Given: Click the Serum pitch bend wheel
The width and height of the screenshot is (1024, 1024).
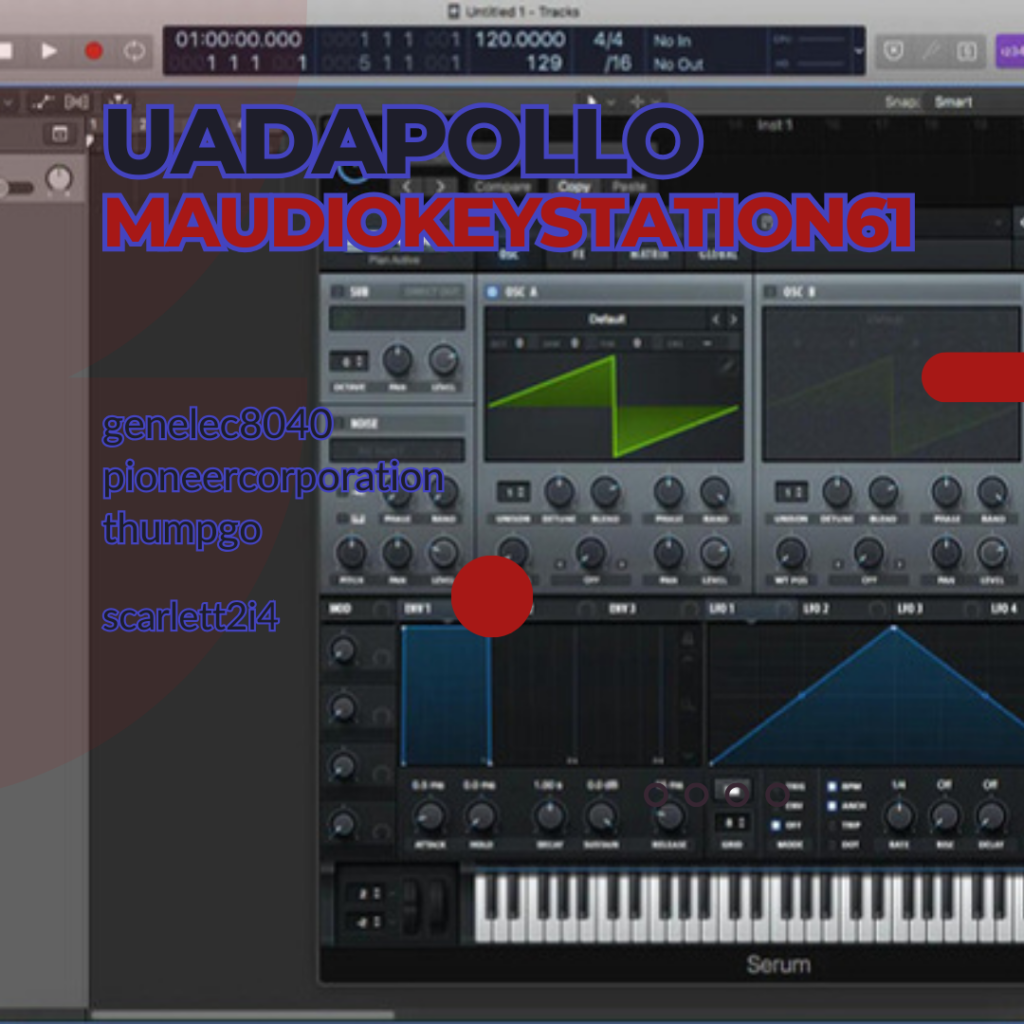Looking at the screenshot, I should coord(411,905).
